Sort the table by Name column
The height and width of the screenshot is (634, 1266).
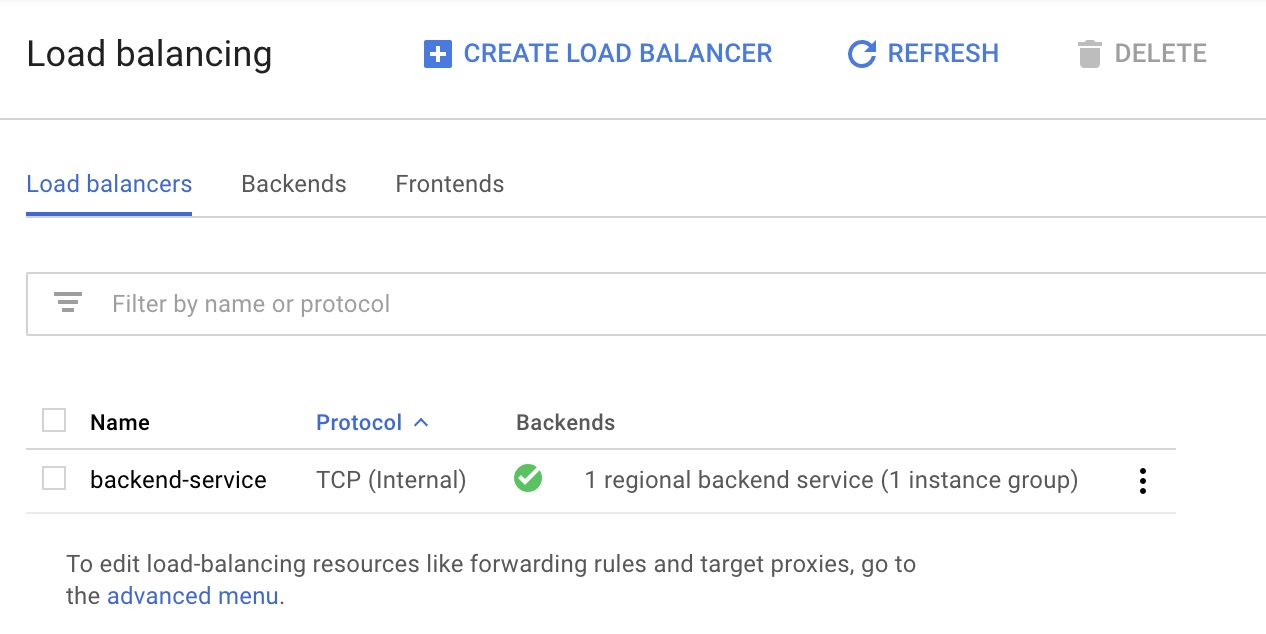(x=120, y=422)
